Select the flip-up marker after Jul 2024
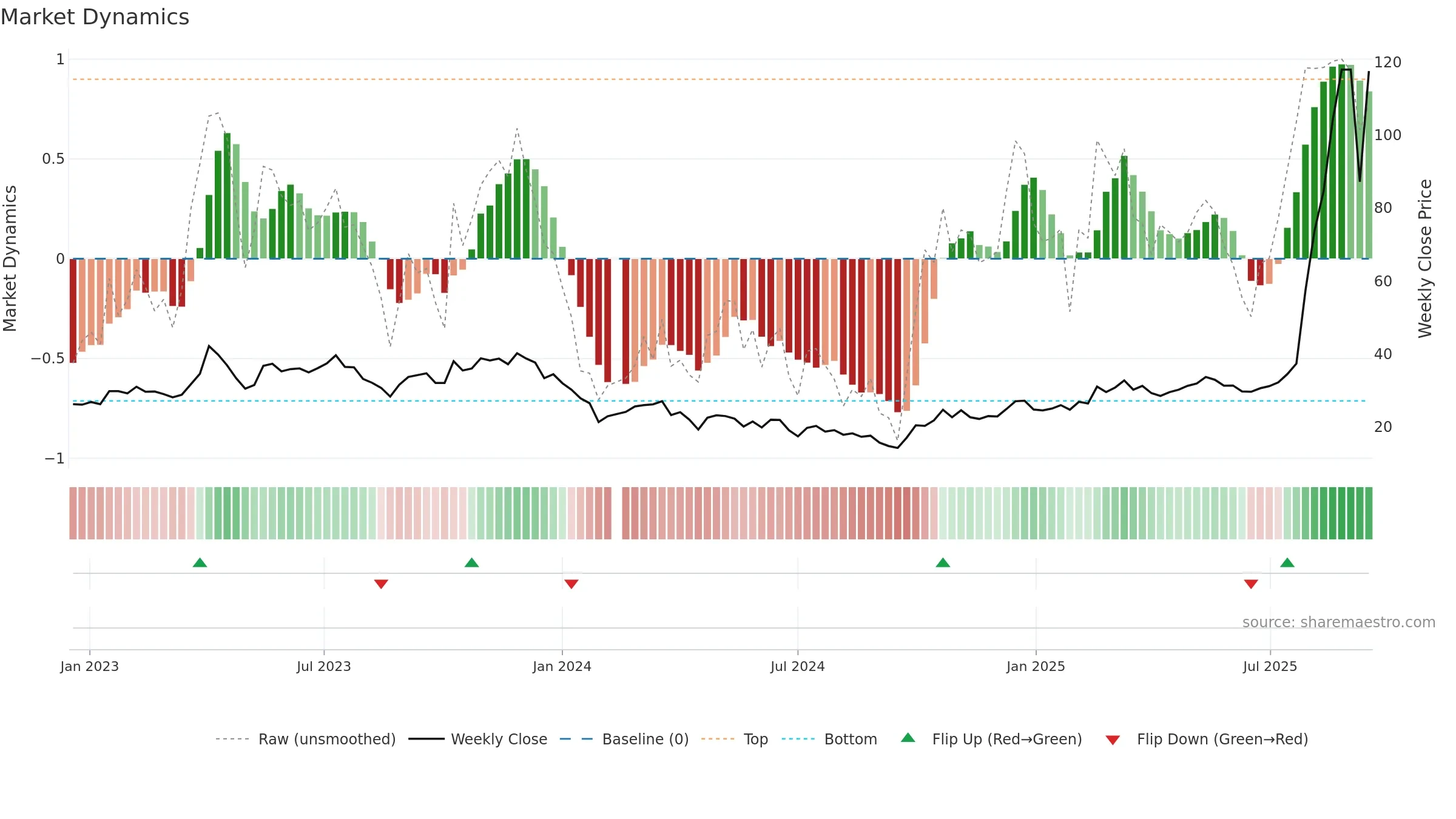The width and height of the screenshot is (1456, 819). 943,562
